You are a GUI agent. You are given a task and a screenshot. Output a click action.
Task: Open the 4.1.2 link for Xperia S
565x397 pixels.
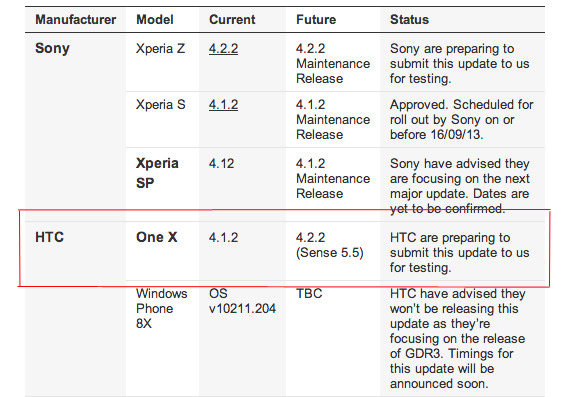pos(223,105)
